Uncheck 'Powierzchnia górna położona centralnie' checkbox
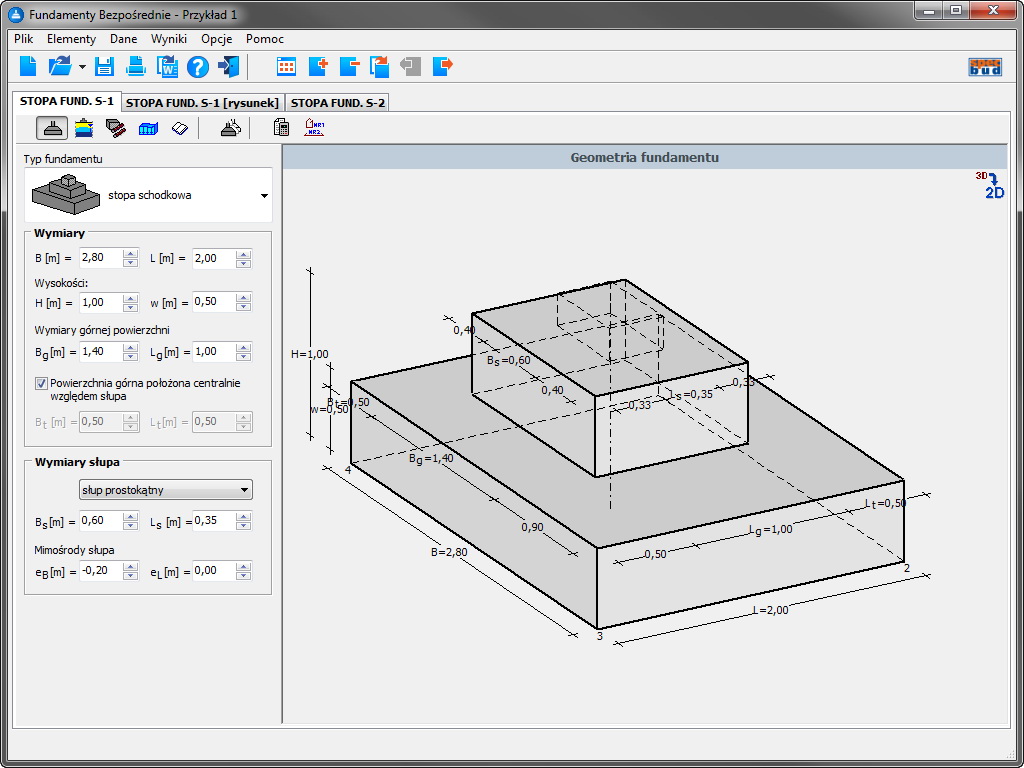 click(42, 383)
